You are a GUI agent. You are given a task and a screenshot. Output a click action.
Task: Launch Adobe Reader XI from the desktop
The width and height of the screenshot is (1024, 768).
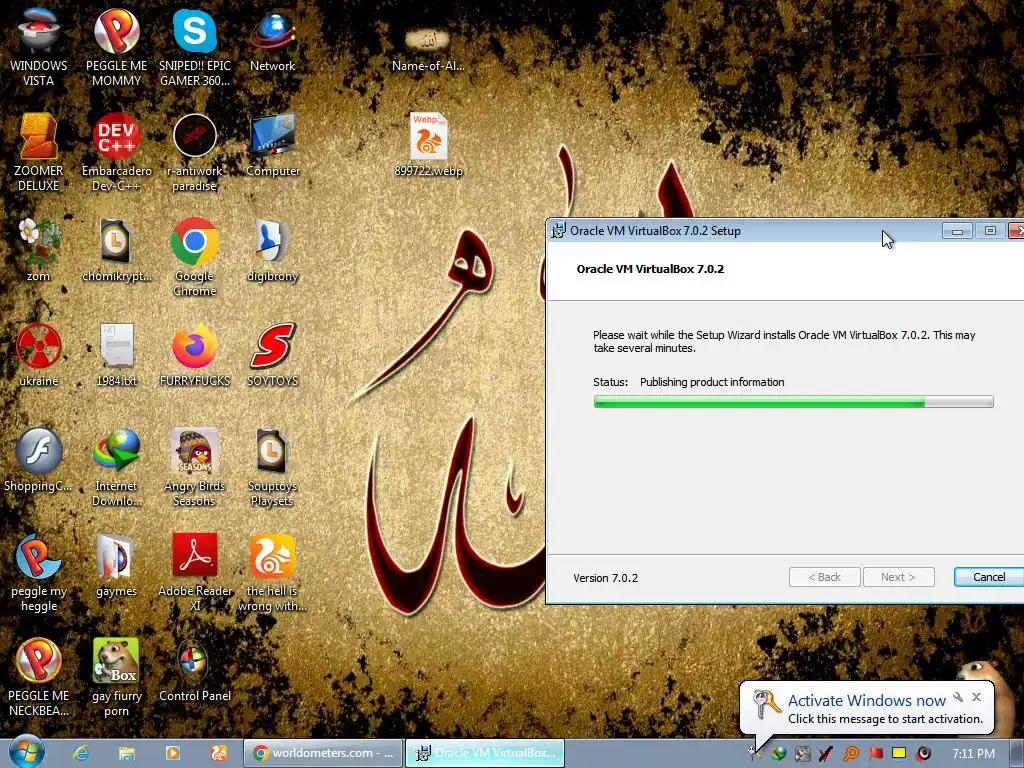pyautogui.click(x=195, y=573)
